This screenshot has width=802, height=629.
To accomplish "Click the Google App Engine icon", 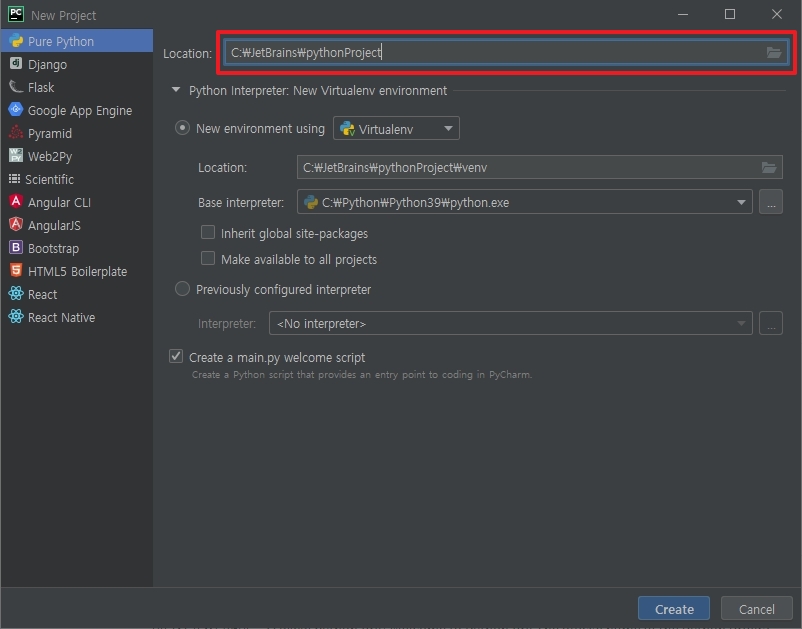I will click(16, 109).
